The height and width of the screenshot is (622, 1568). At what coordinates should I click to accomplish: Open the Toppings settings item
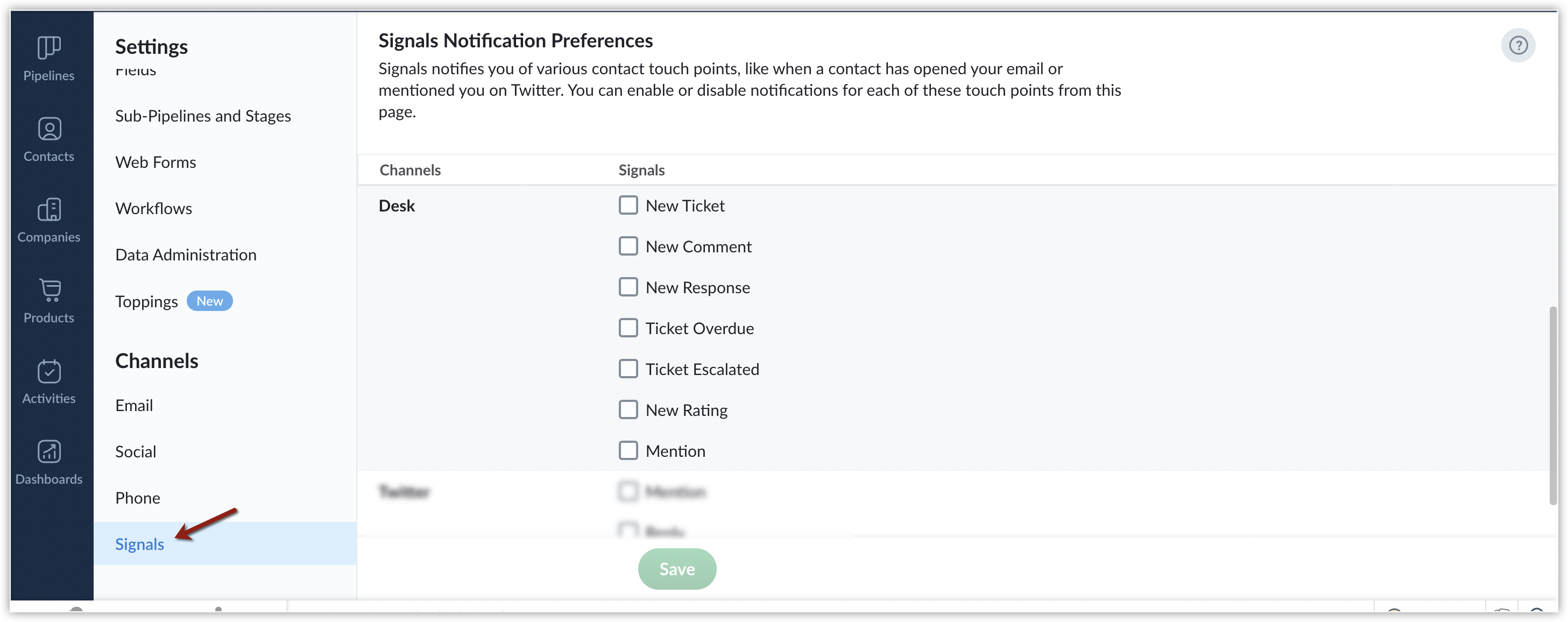[x=146, y=301]
